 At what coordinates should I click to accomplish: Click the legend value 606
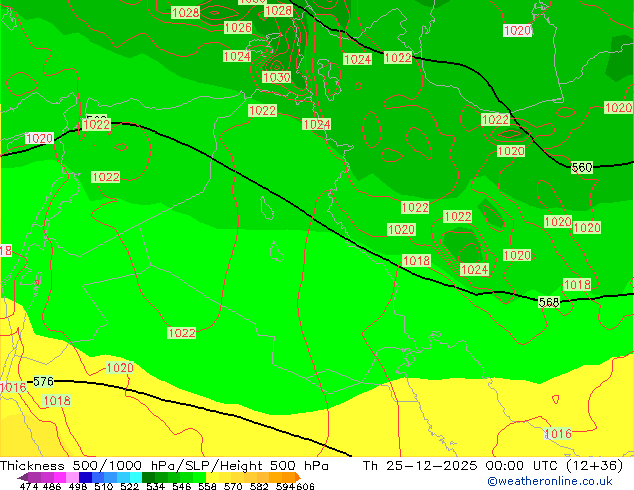[305, 486]
